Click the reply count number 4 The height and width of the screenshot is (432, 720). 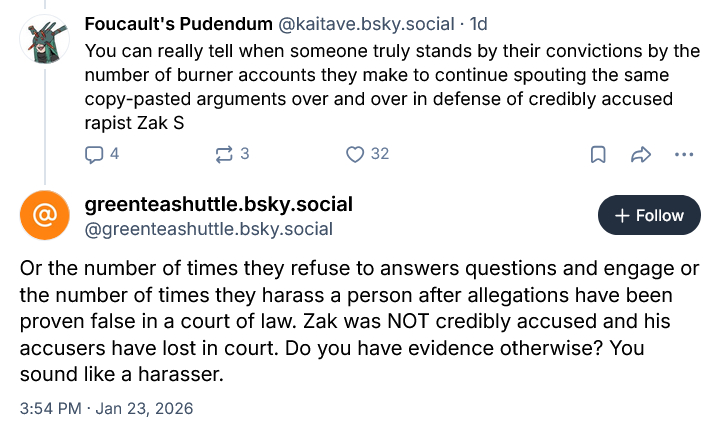click(115, 154)
